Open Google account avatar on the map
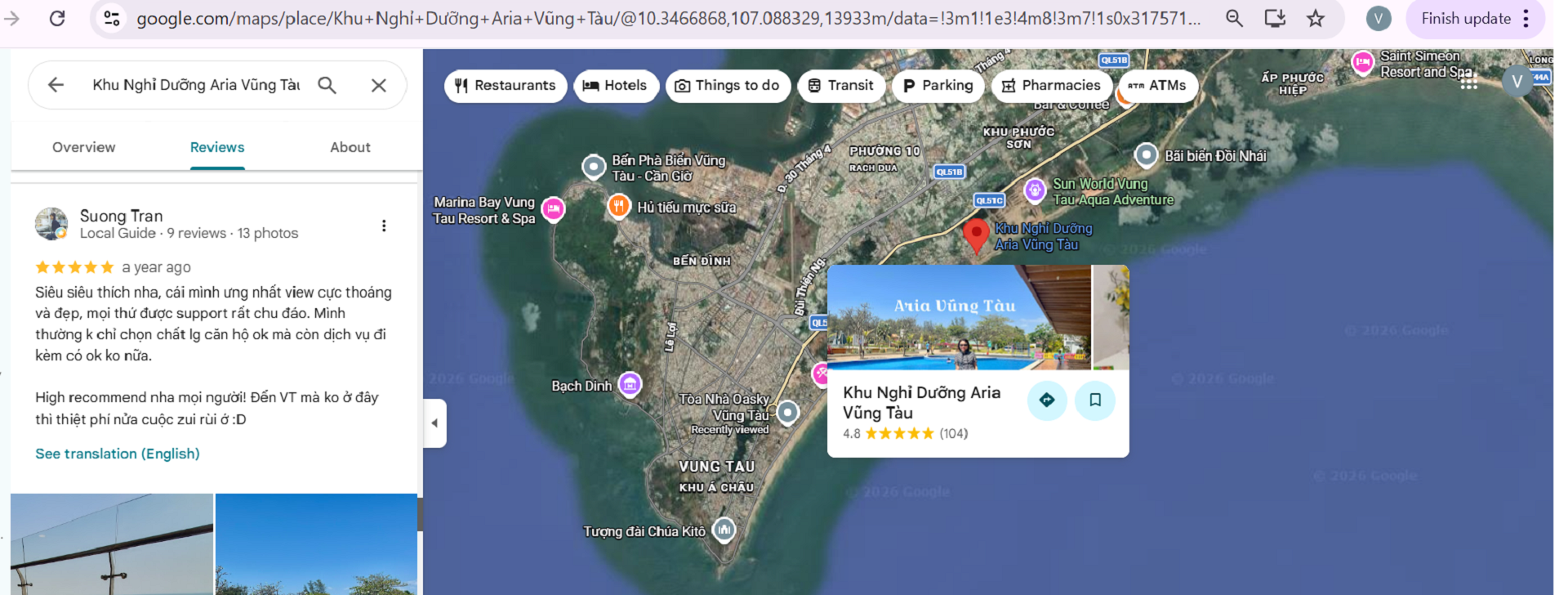1568x595 pixels. coord(1517,81)
